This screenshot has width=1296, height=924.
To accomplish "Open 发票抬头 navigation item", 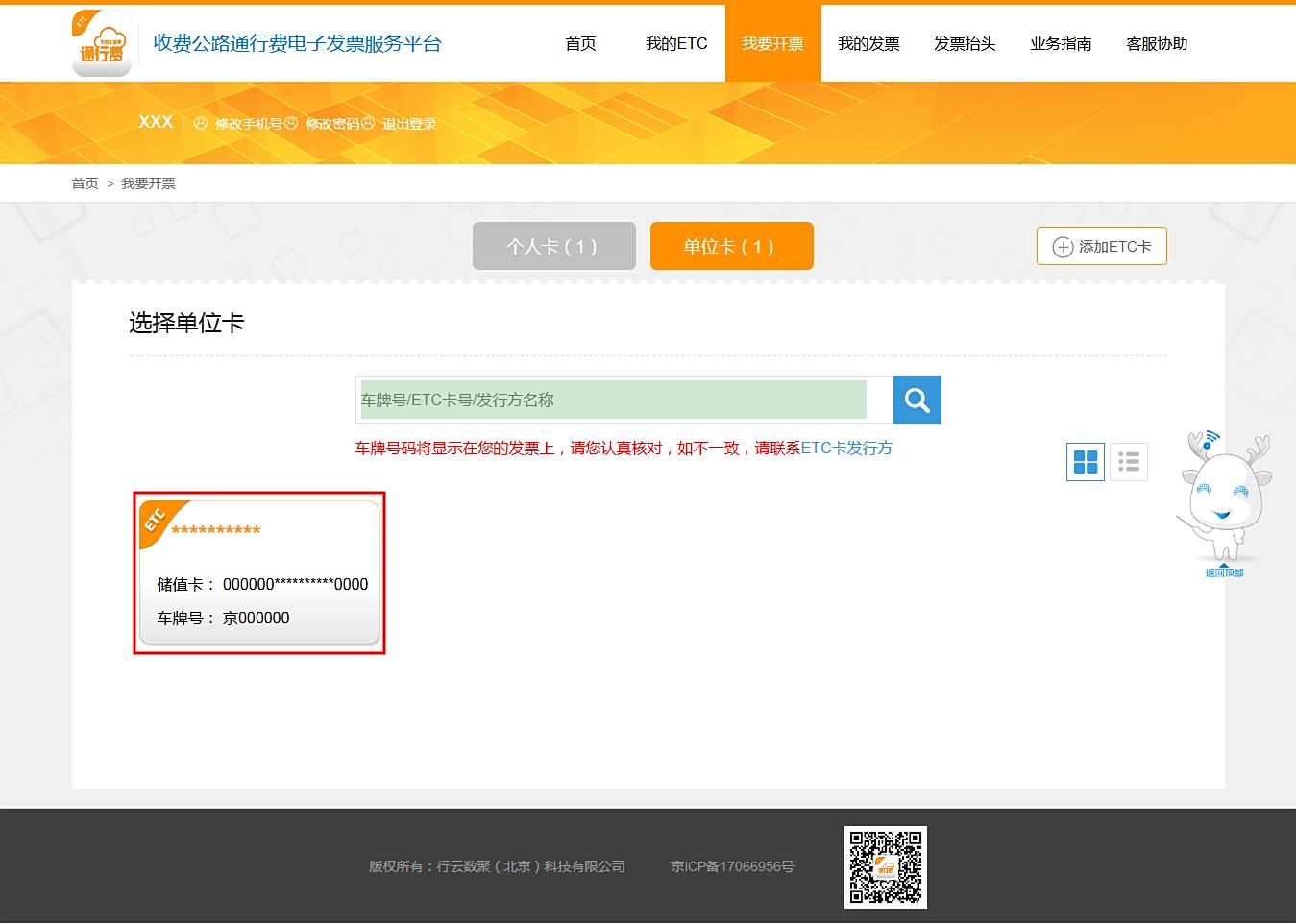I will point(965,44).
